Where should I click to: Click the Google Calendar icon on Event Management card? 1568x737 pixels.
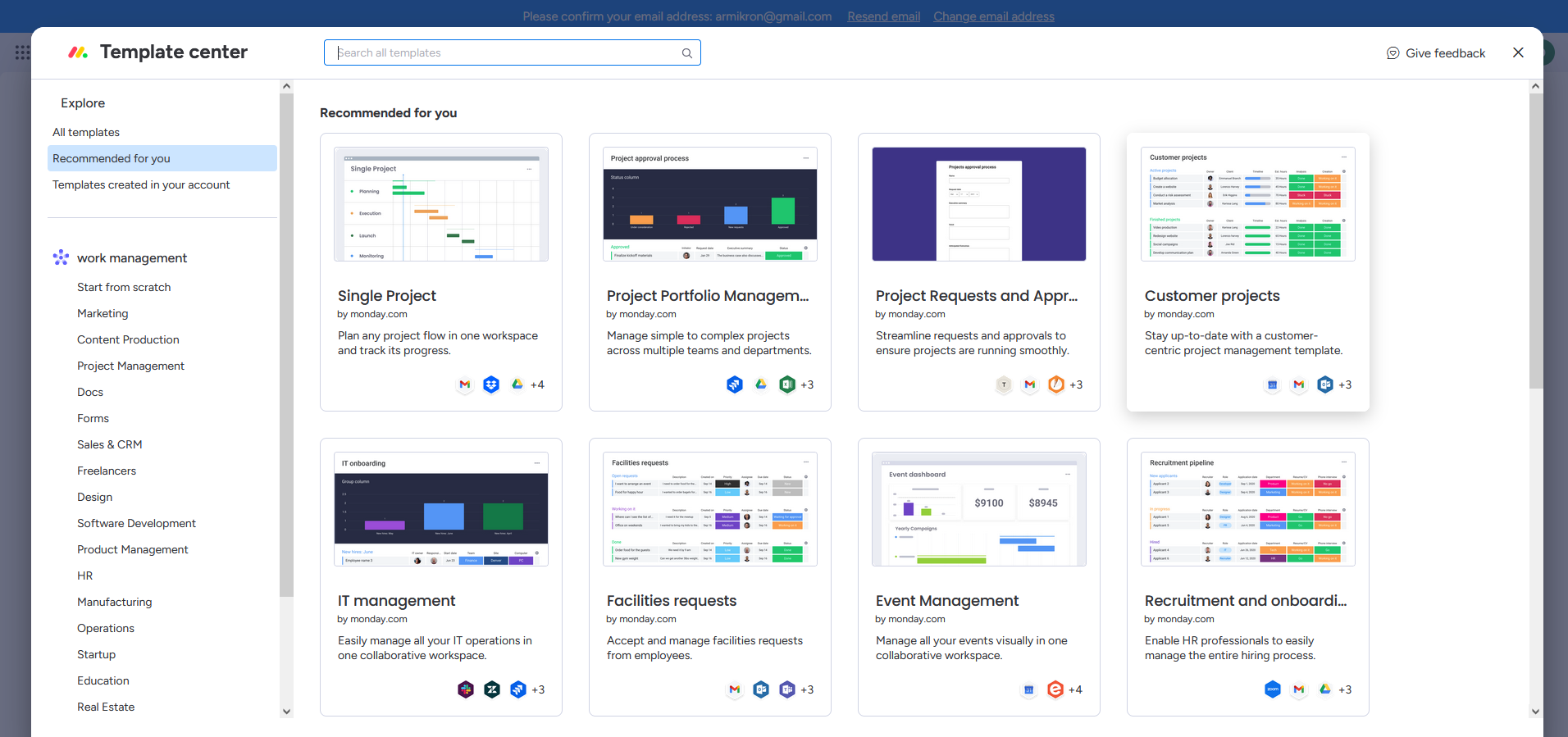pos(1029,689)
